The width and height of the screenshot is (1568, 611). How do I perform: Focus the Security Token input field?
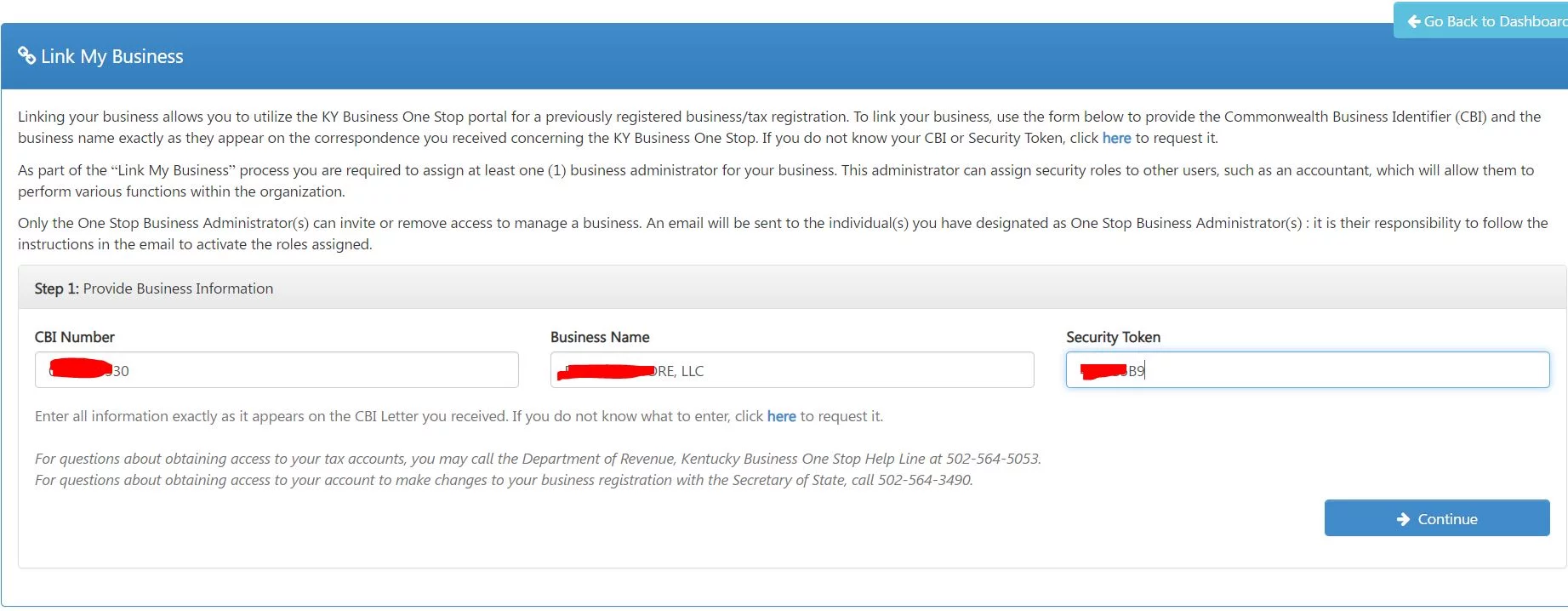click(1308, 370)
